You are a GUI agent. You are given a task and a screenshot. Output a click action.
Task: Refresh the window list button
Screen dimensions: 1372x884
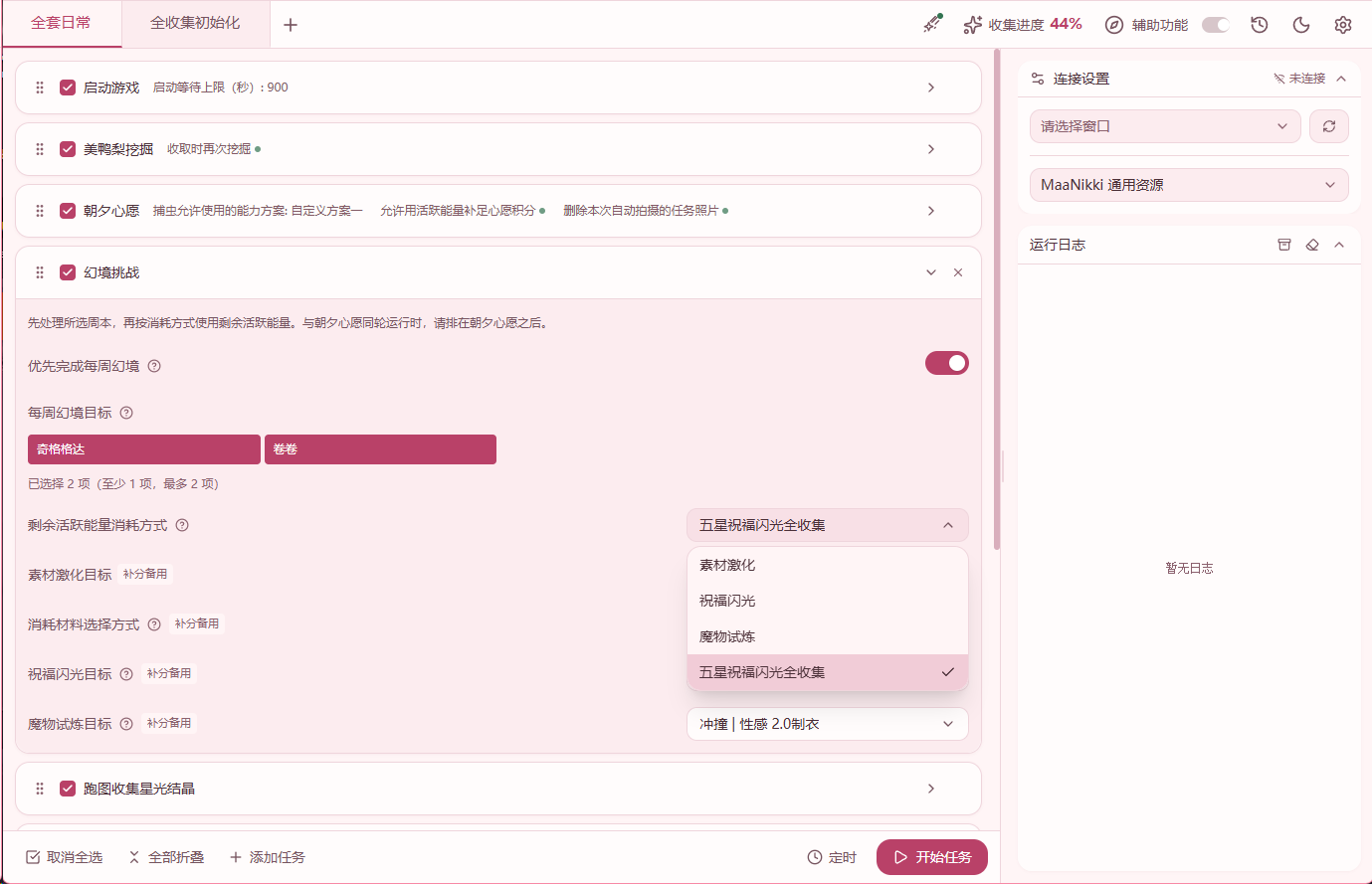1329,126
